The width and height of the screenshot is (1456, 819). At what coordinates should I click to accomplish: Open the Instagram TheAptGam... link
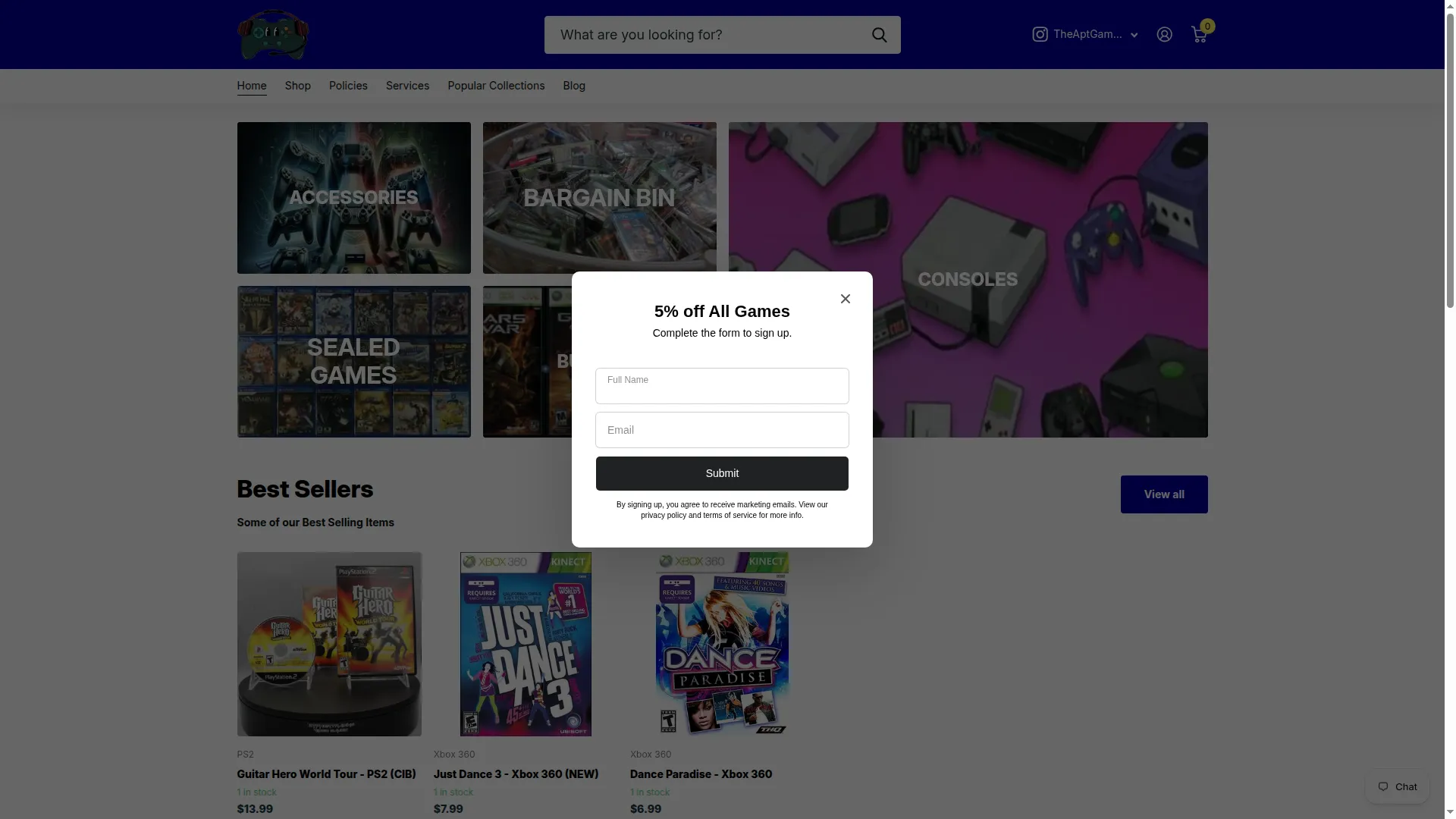coord(1078,34)
